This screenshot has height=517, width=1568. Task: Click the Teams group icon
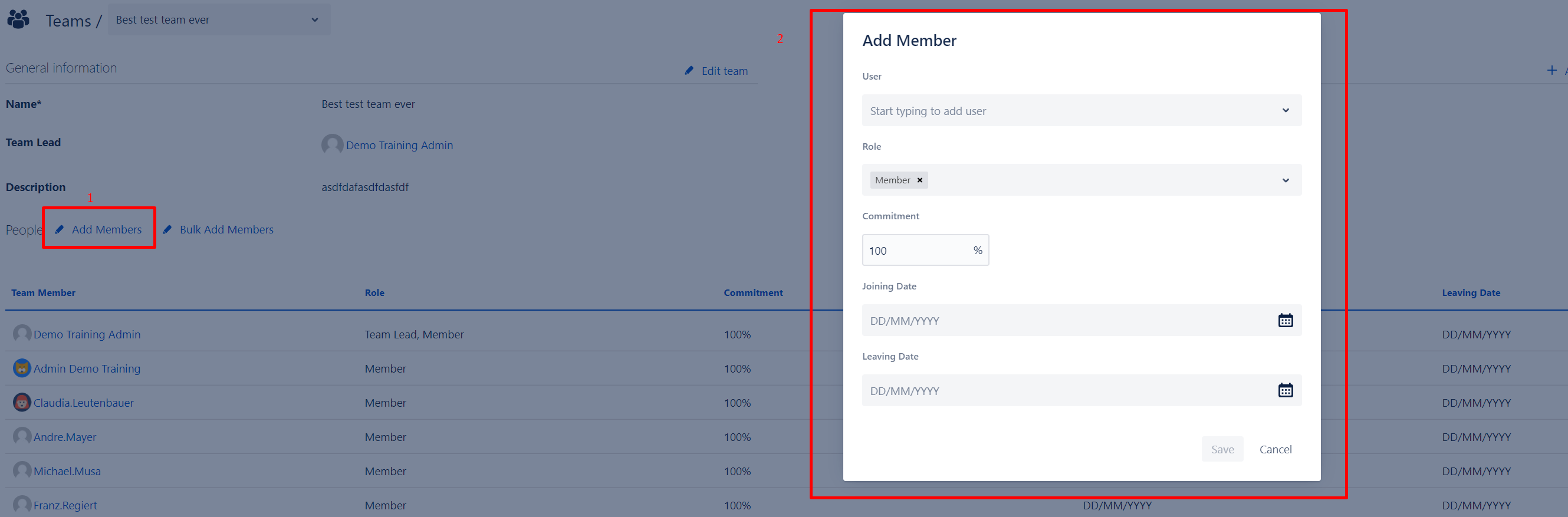[18, 19]
